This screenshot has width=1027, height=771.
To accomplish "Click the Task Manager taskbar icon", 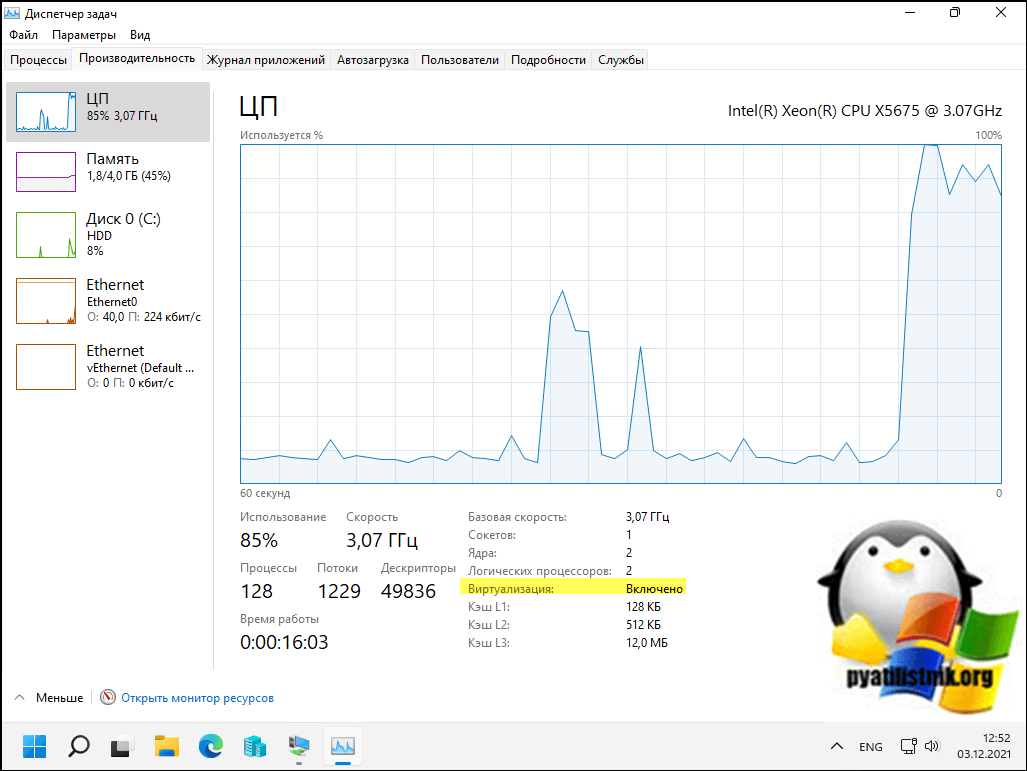I will pyautogui.click(x=343, y=746).
